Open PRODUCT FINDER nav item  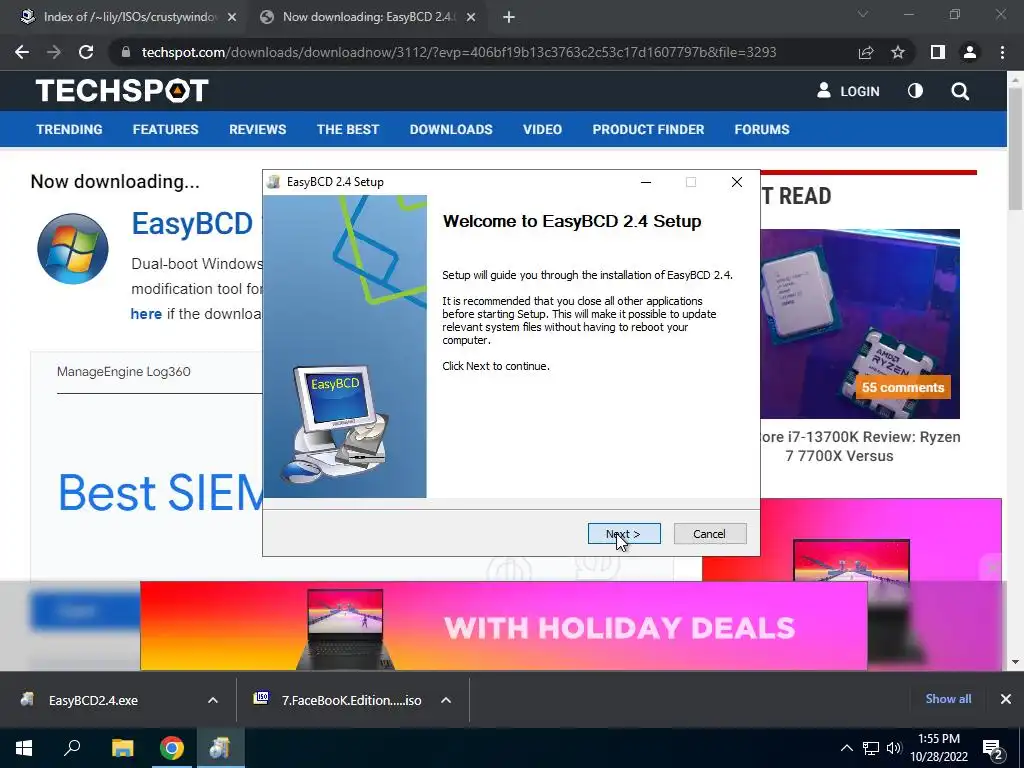tap(648, 129)
